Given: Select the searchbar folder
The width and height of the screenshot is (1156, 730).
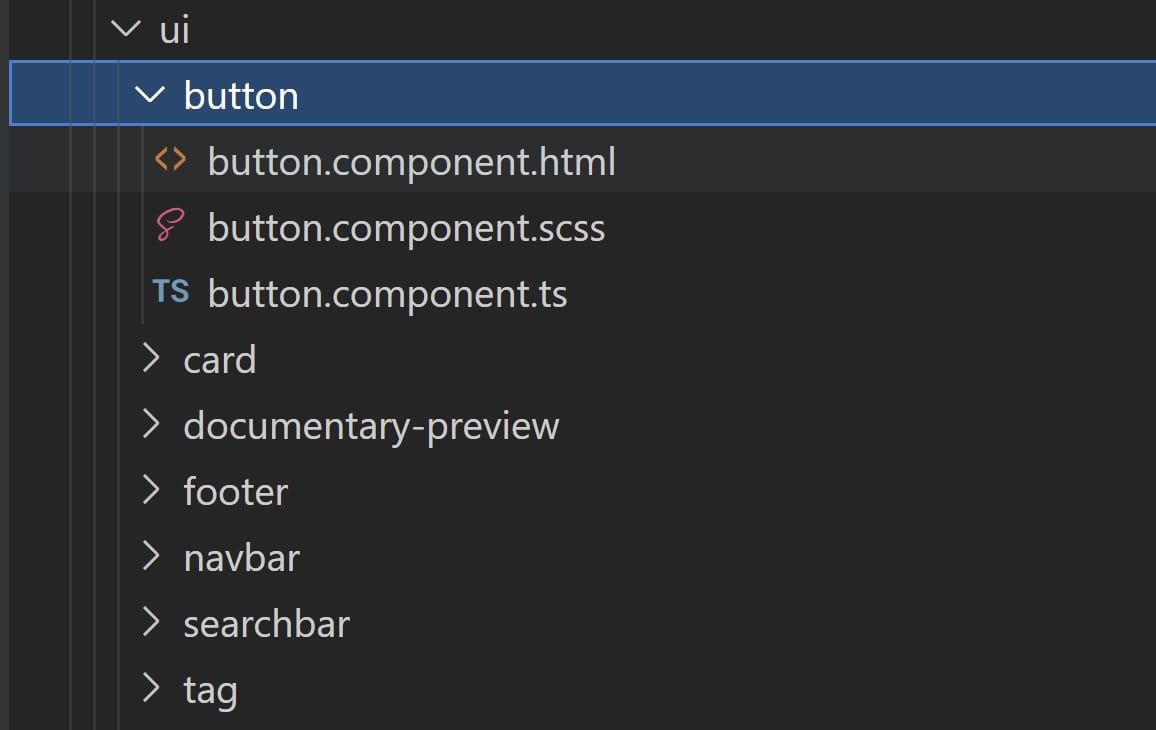Looking at the screenshot, I should [266, 623].
